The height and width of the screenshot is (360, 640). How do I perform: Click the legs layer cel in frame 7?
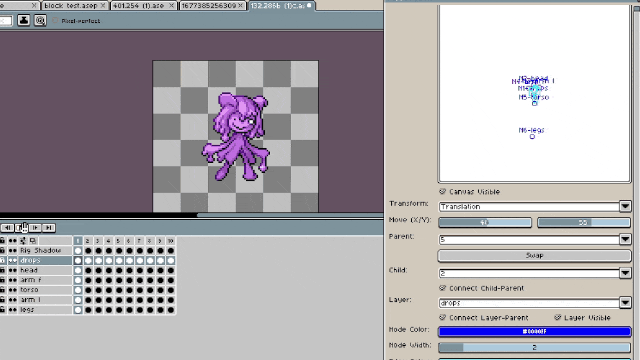click(x=140, y=310)
